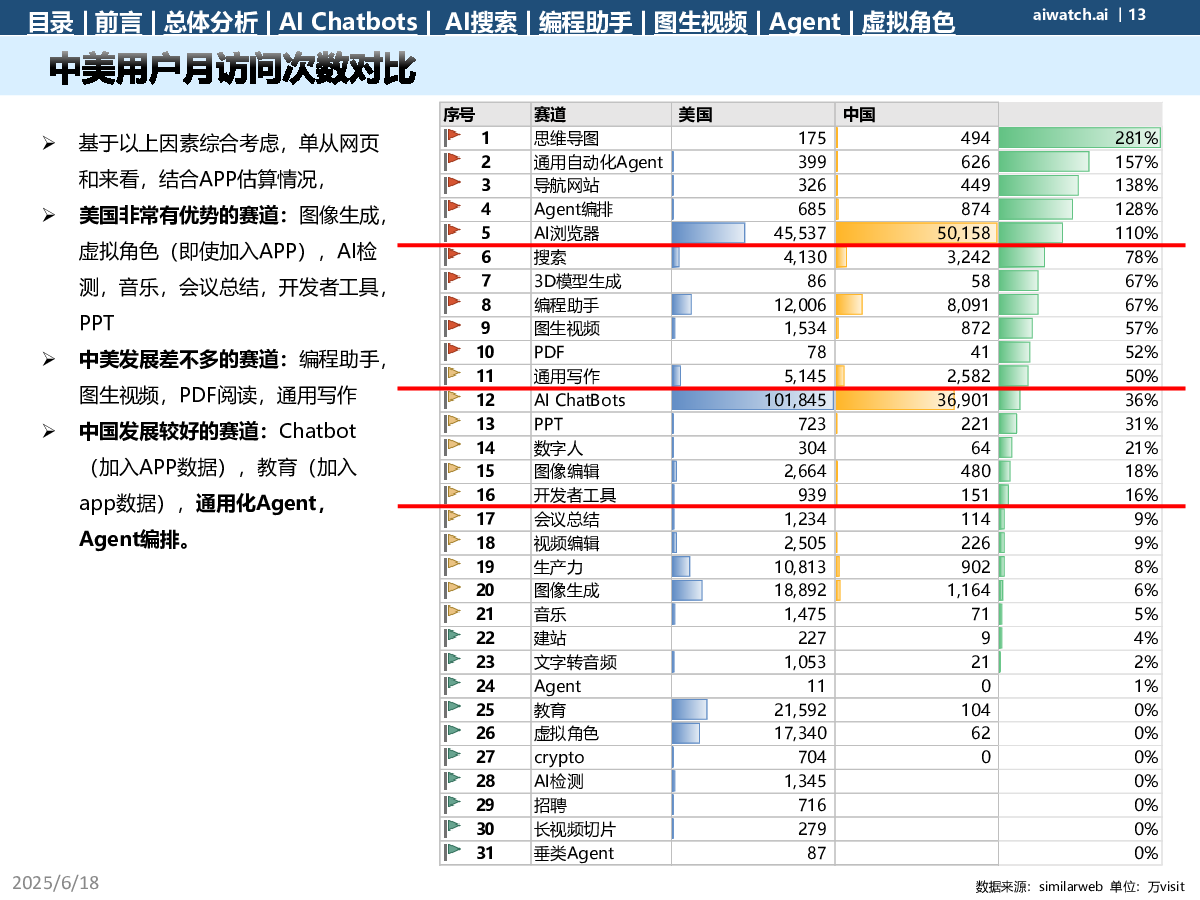Select the 图生视频 table cell
The width and height of the screenshot is (1200, 900).
coord(600,328)
